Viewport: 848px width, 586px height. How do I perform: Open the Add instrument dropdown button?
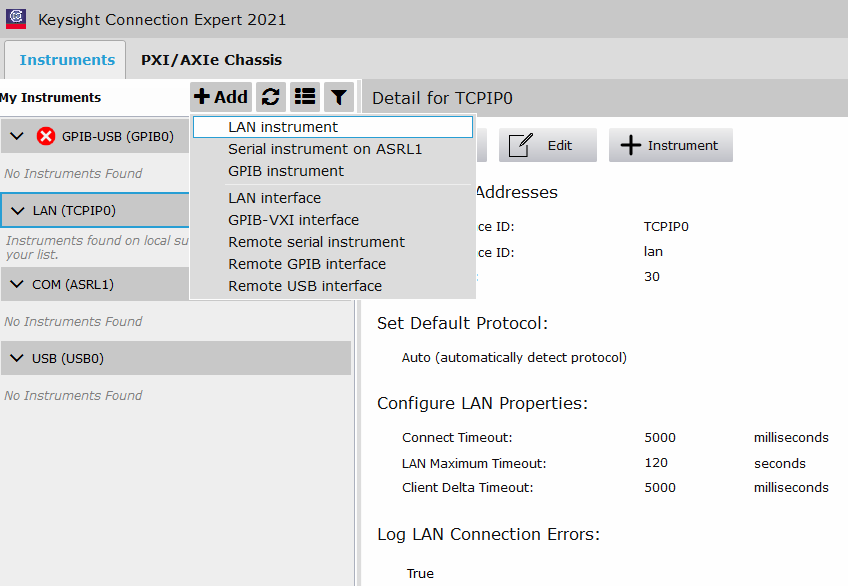[x=221, y=97]
